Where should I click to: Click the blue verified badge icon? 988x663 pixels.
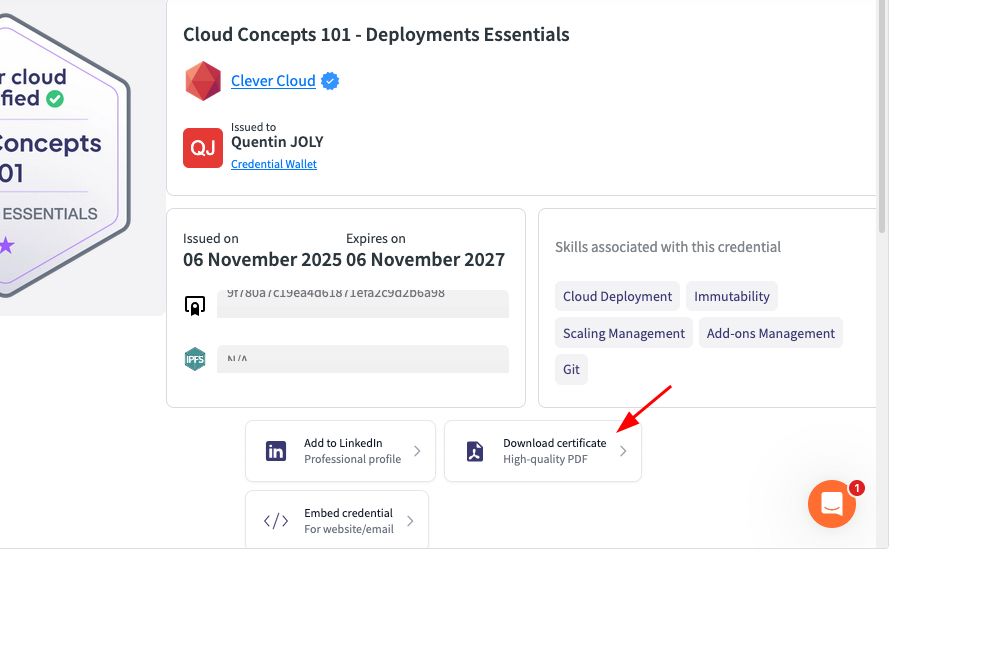click(330, 81)
